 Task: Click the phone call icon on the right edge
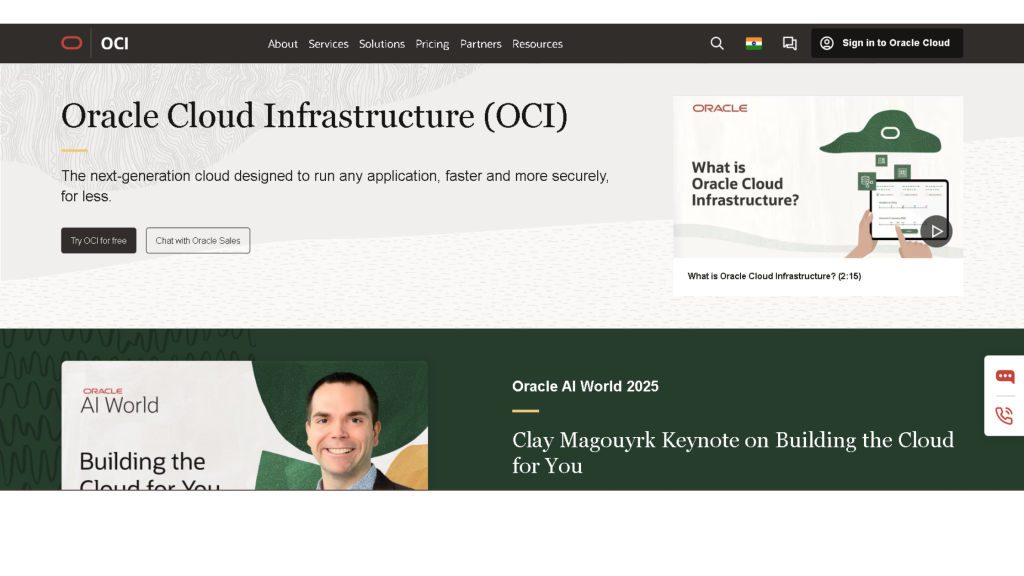coord(1003,414)
